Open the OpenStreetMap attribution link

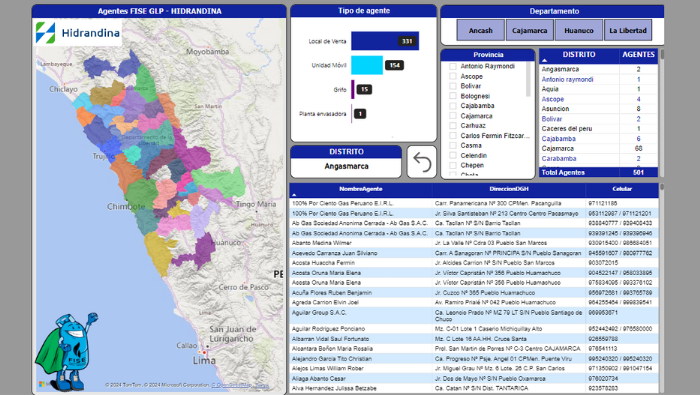pos(232,385)
